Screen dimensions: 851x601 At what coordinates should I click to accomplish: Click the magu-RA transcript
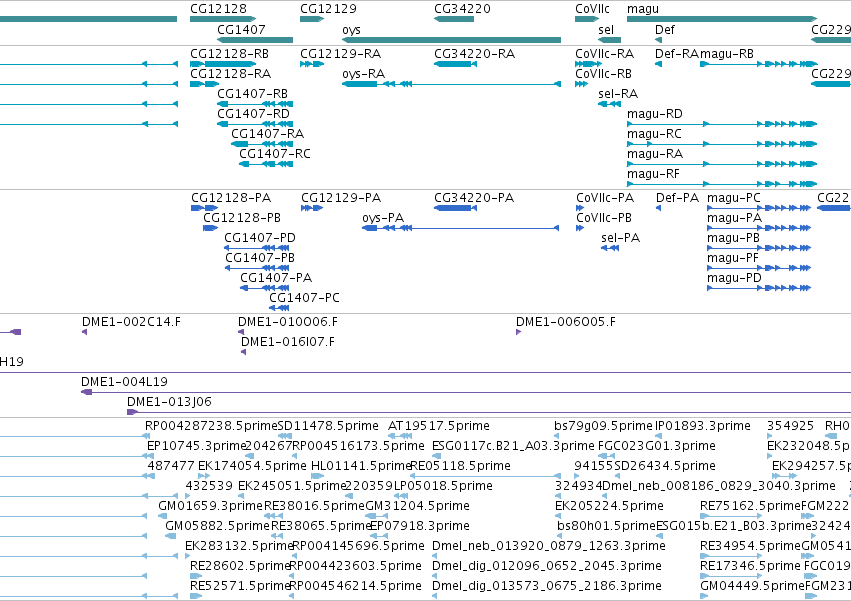[722, 164]
